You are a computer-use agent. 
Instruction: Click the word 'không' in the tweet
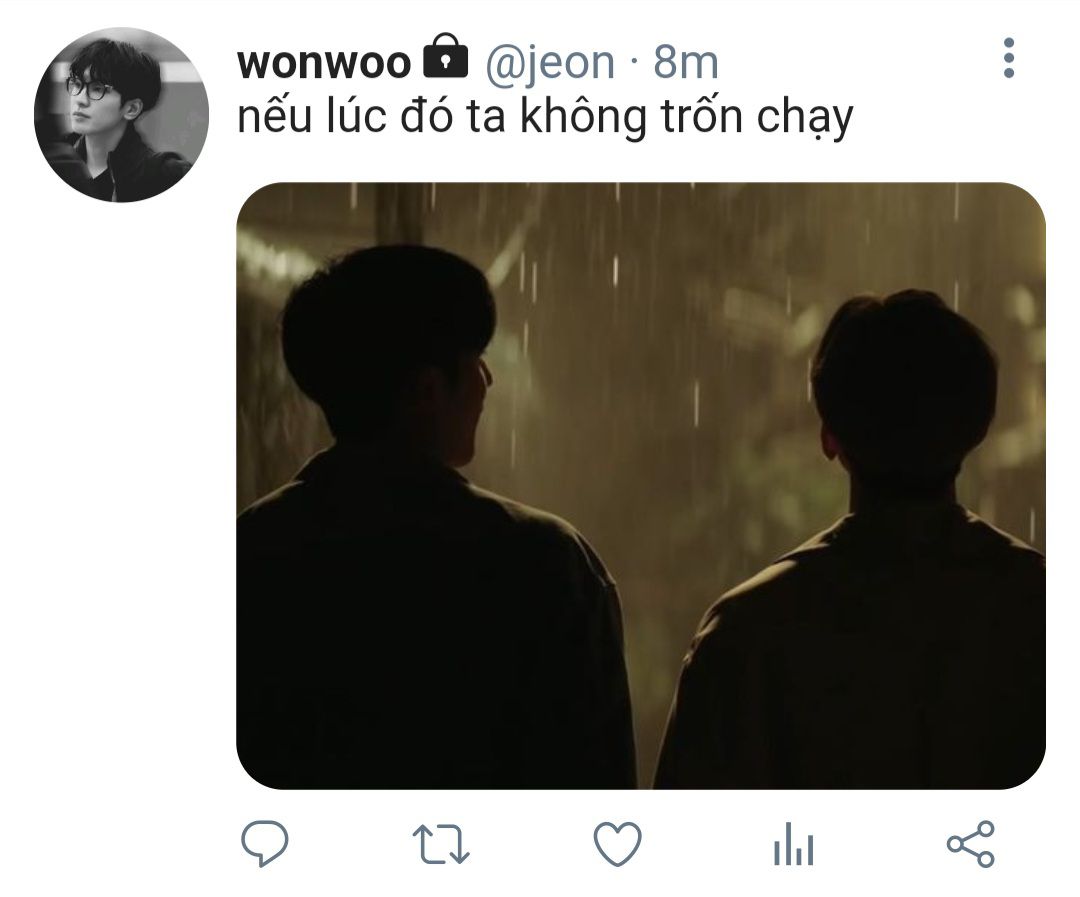(x=583, y=117)
